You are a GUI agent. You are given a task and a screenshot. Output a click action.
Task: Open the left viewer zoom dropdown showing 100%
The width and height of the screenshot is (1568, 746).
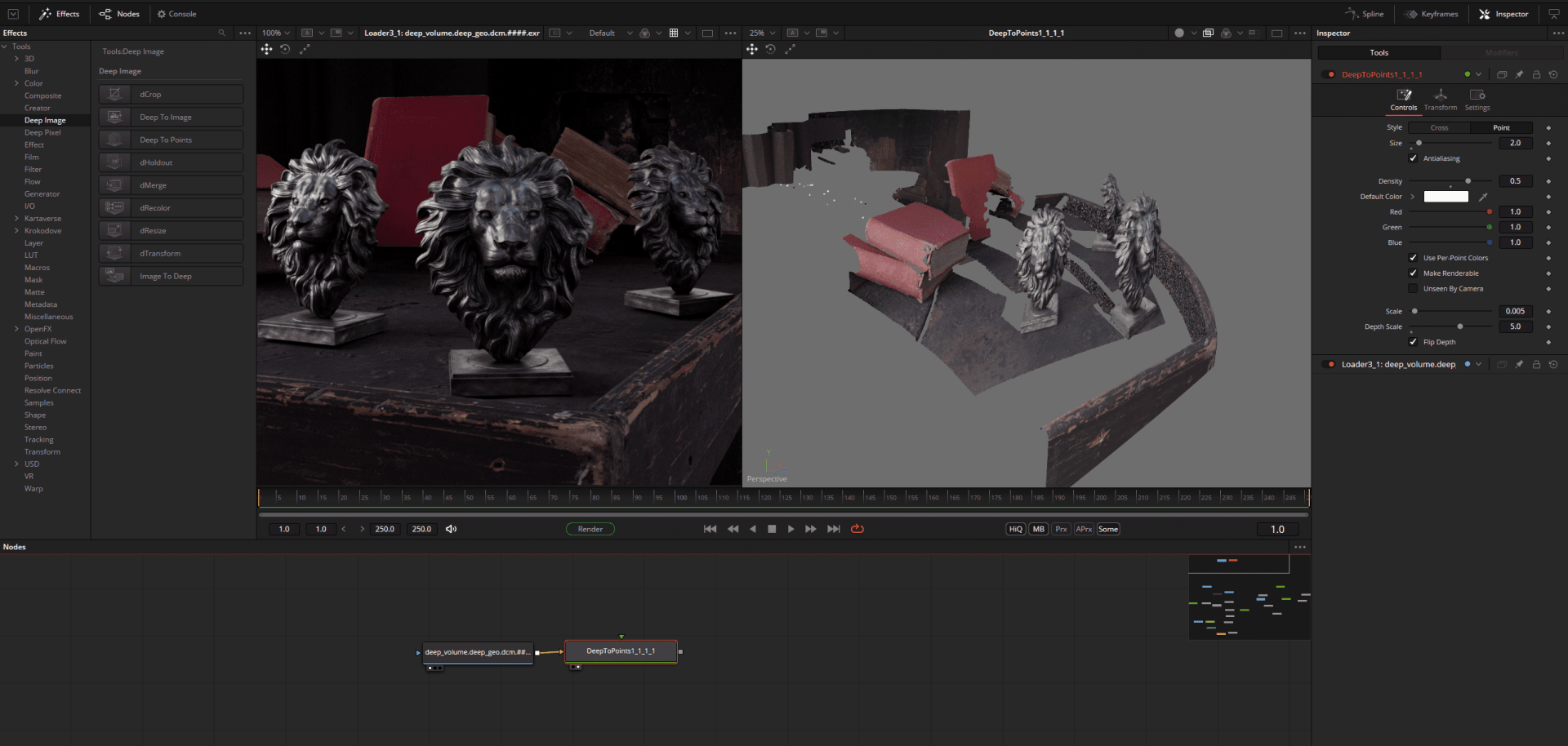(x=275, y=32)
